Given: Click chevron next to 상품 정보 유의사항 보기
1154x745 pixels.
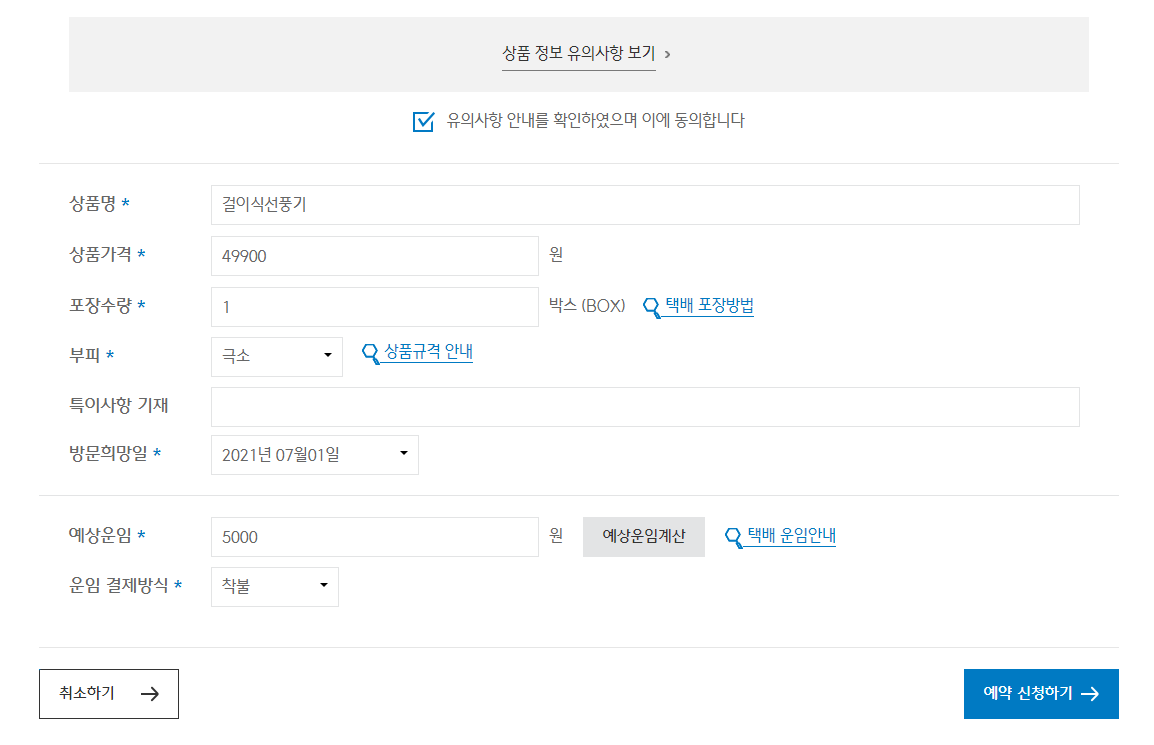Looking at the screenshot, I should coord(668,54).
